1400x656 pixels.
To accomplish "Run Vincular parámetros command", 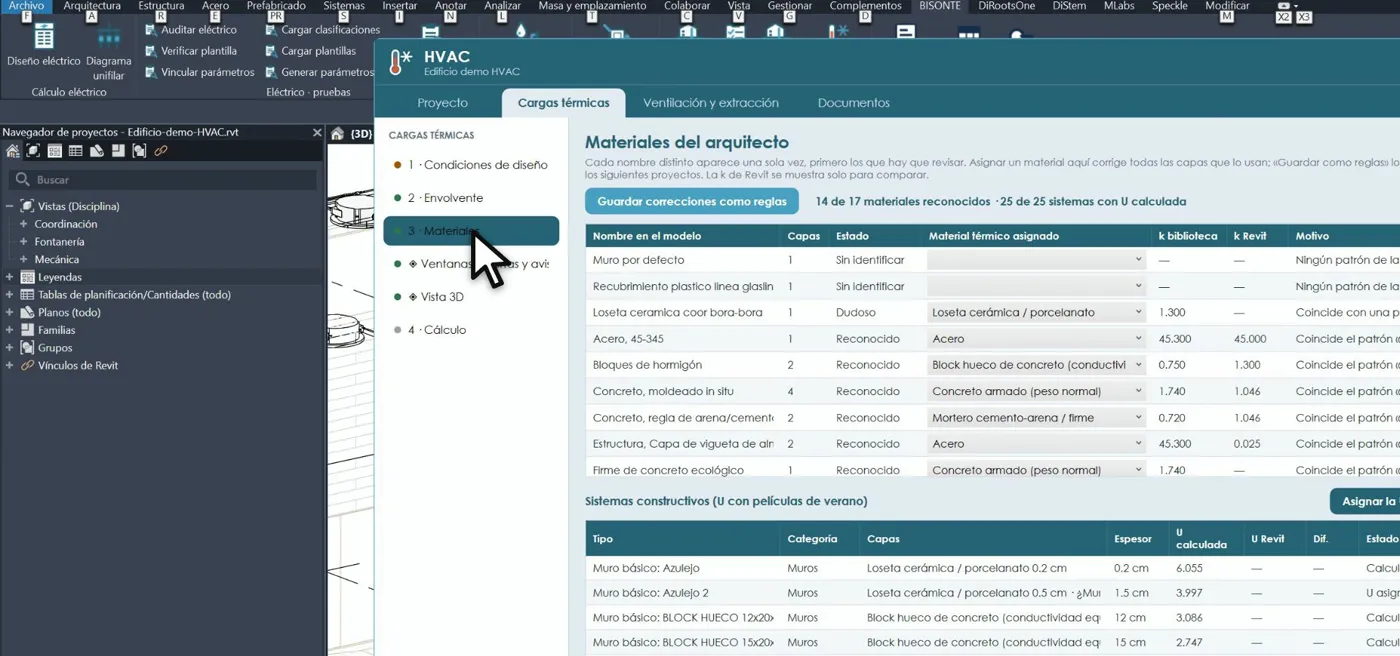I will (x=199, y=72).
